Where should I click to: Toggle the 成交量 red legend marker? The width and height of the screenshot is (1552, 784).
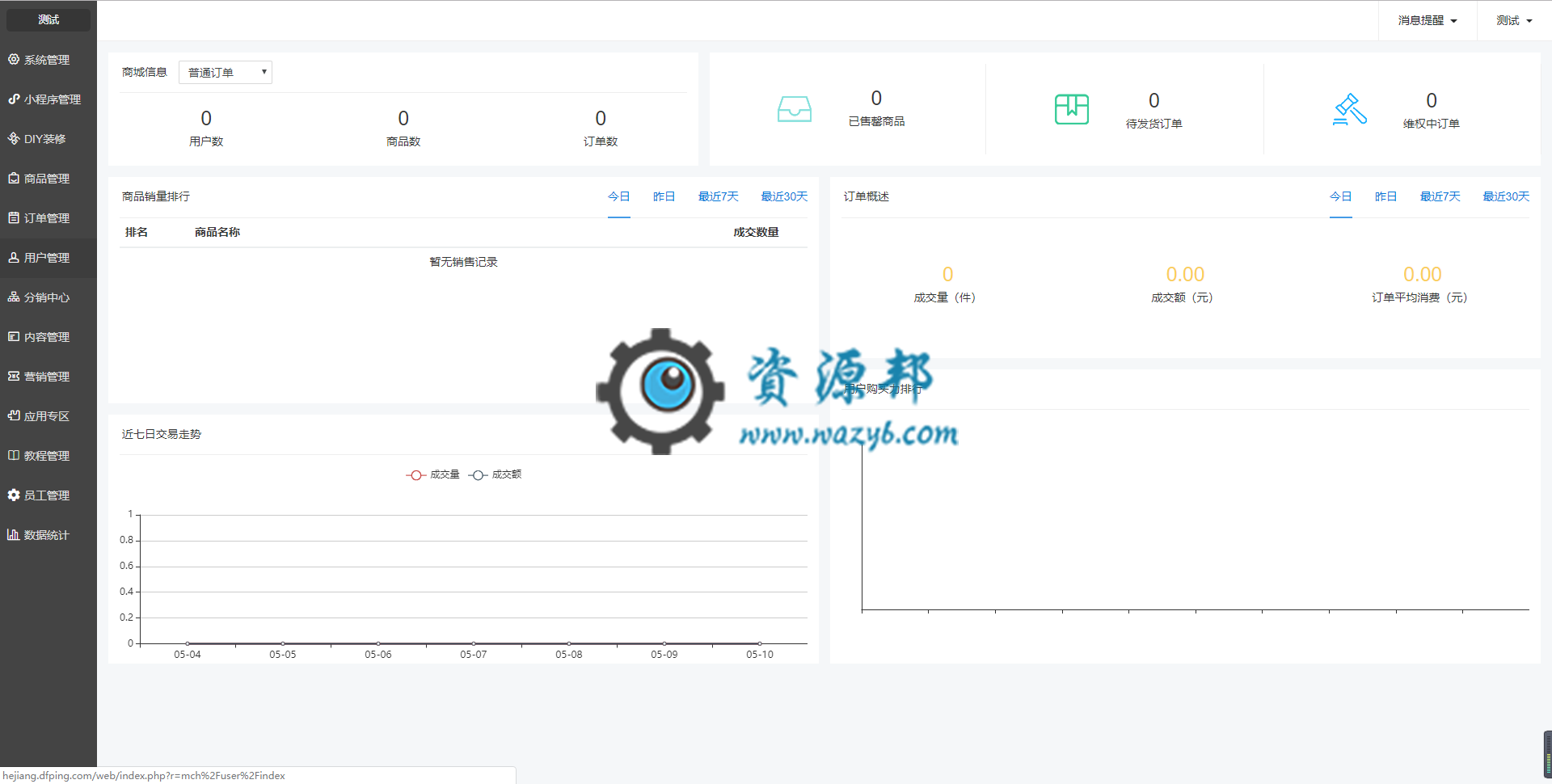pyautogui.click(x=415, y=475)
